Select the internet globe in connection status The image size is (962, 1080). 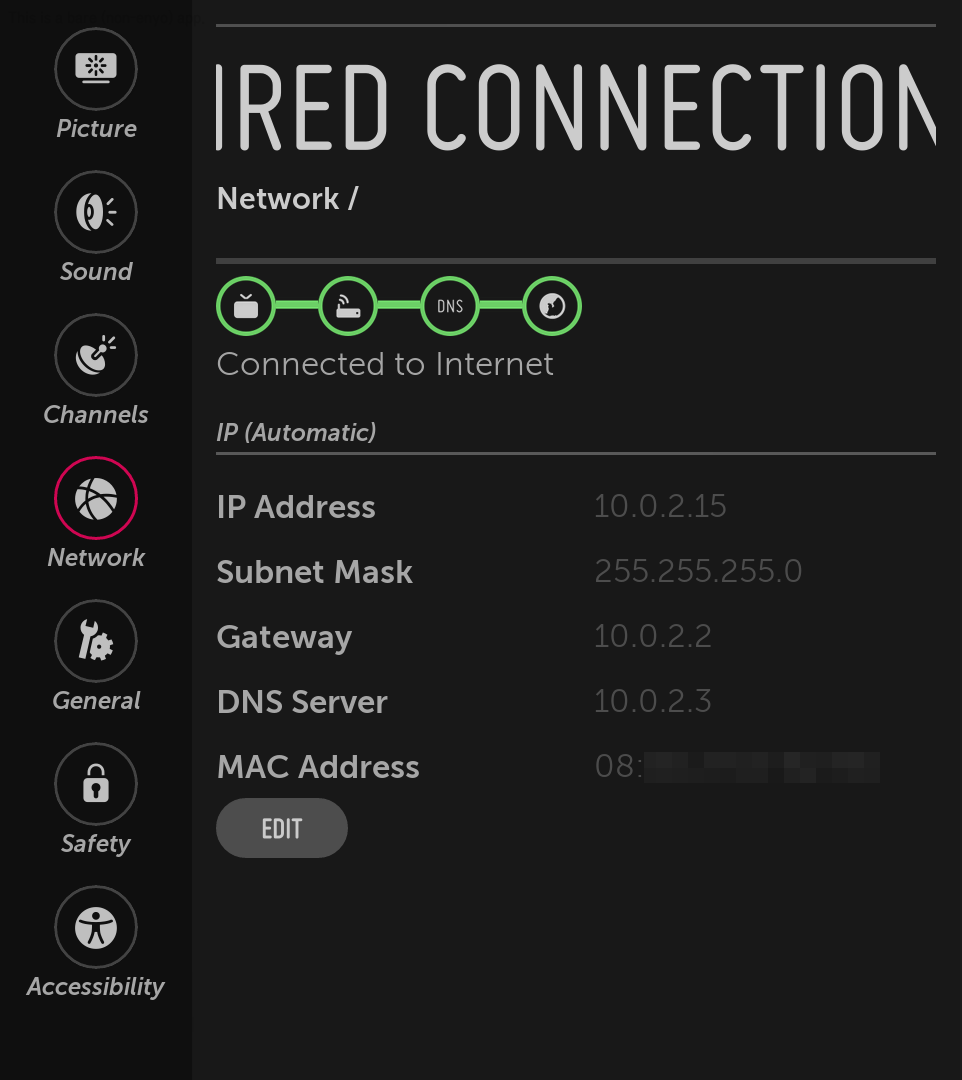[x=550, y=306]
